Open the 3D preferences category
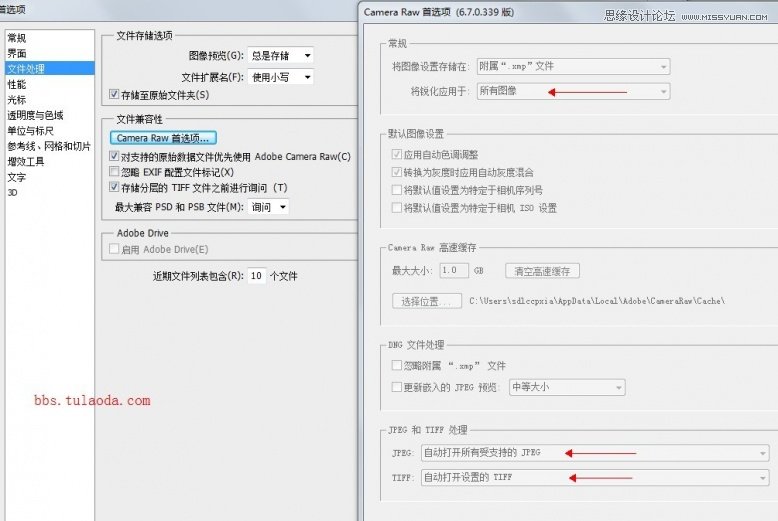The width and height of the screenshot is (778, 521). click(12, 193)
